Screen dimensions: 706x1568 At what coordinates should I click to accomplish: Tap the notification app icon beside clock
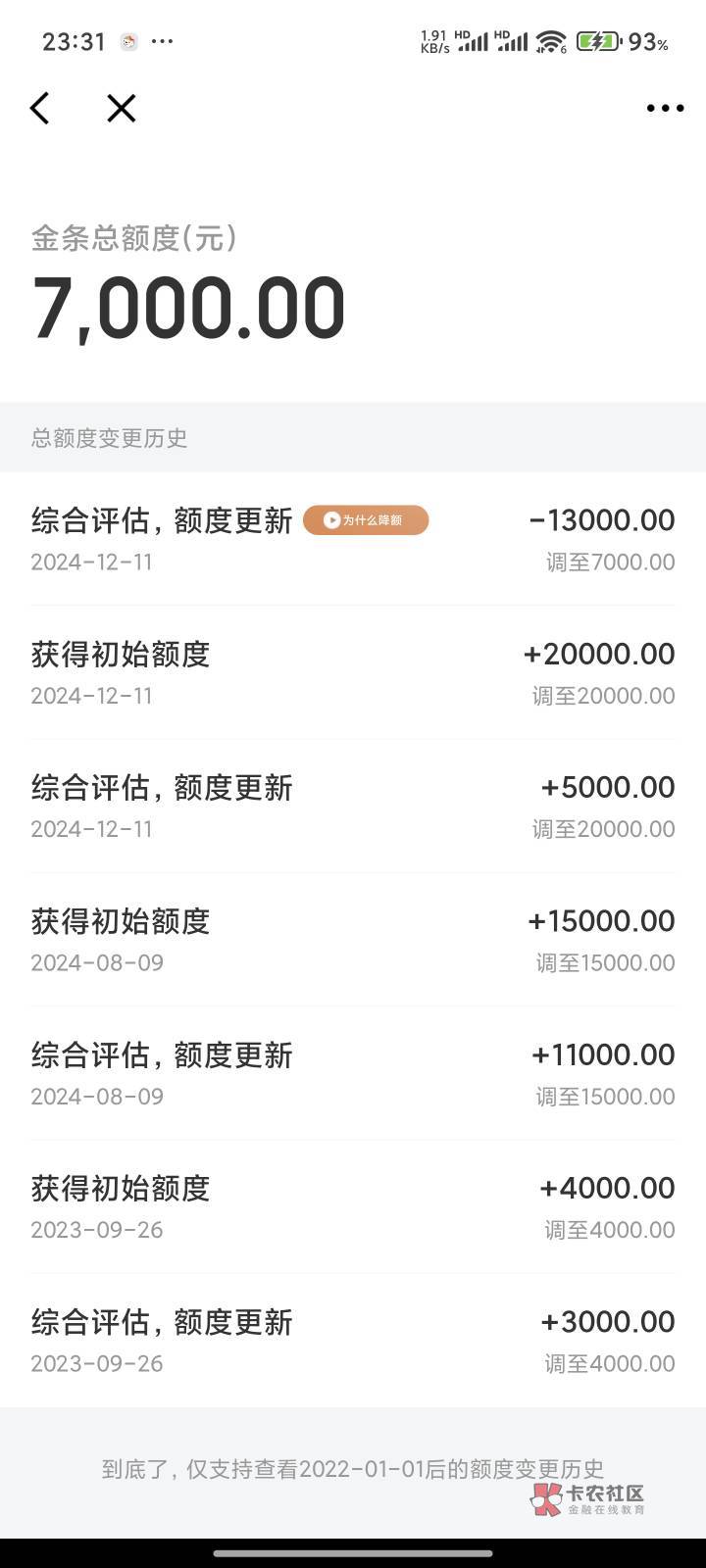tap(128, 41)
